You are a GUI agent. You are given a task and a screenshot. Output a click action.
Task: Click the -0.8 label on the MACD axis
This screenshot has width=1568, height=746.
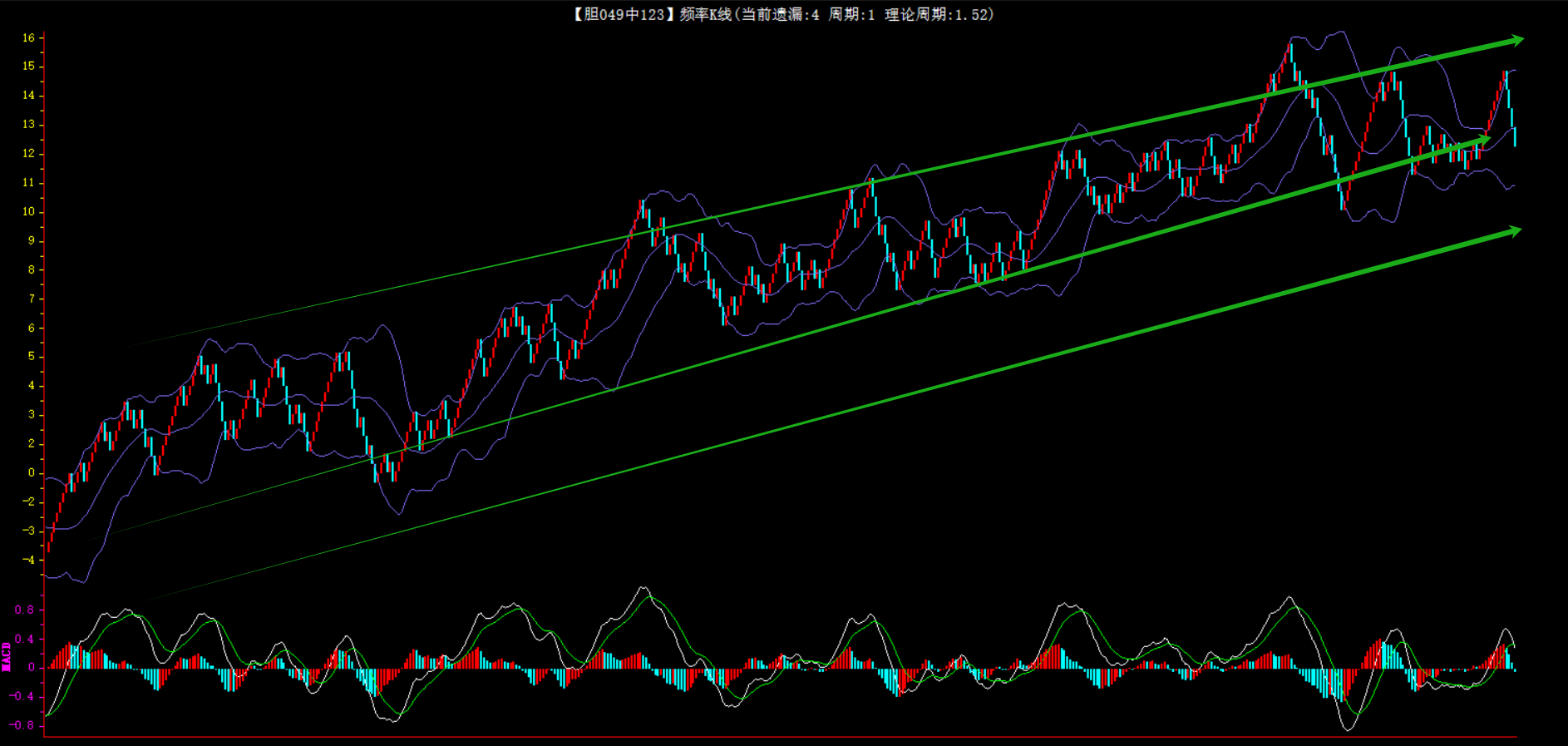pos(22,726)
